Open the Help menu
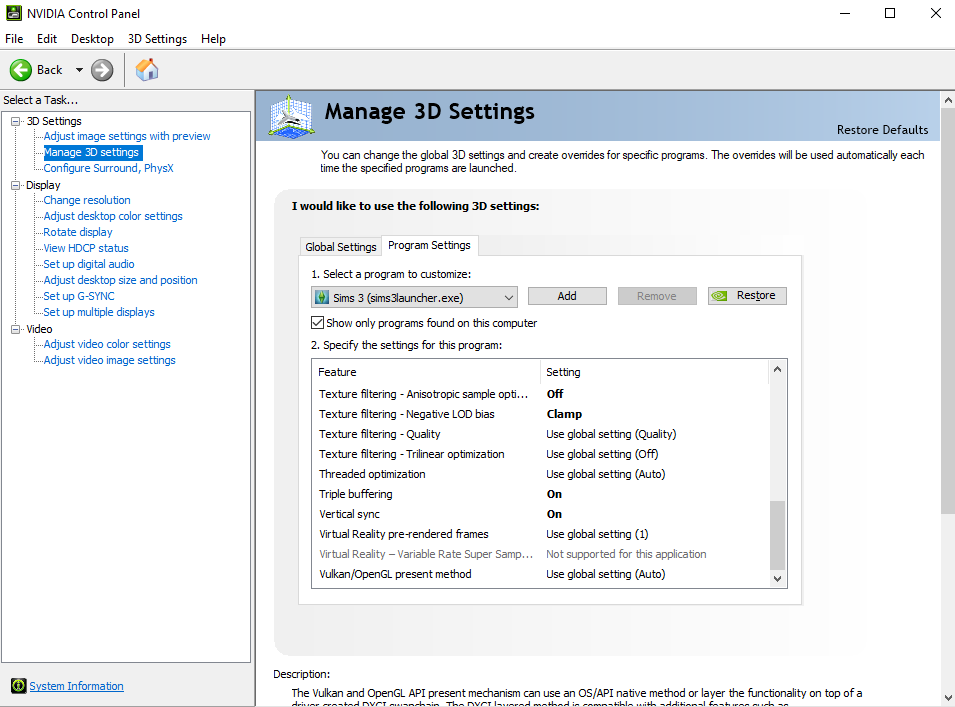 pyautogui.click(x=213, y=39)
